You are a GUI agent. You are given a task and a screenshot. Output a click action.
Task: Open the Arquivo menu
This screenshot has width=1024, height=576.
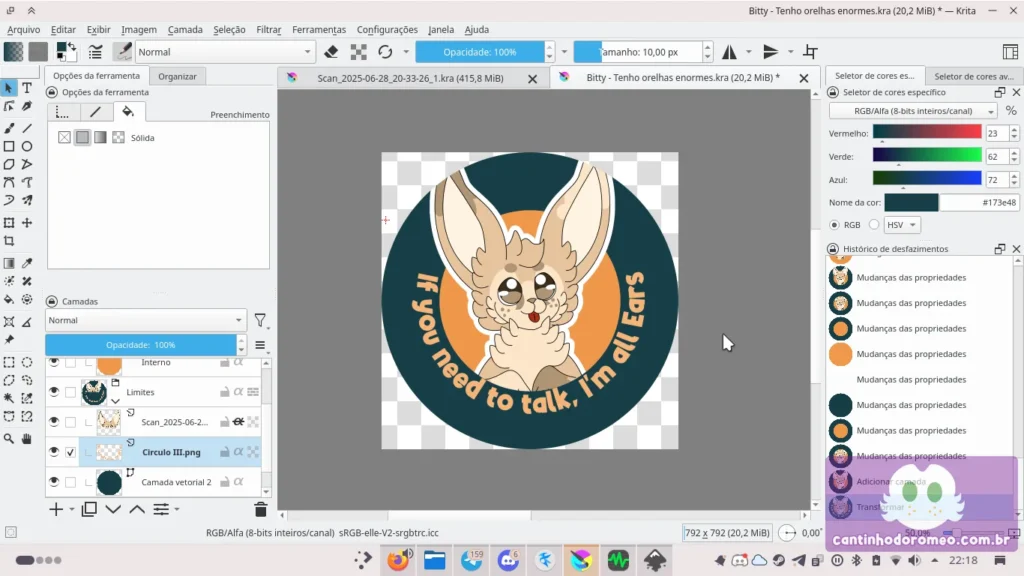pos(24,29)
